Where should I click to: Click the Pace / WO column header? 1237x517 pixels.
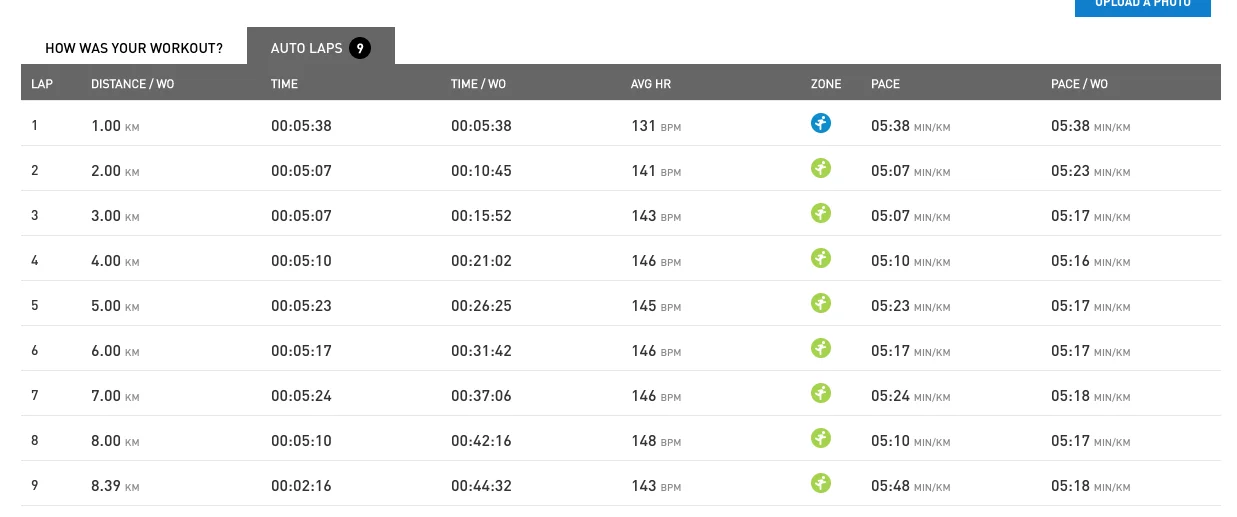click(1079, 84)
